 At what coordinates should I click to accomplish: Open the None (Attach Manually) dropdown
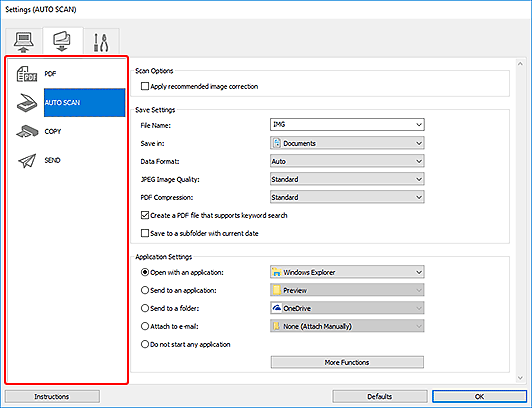tap(347, 326)
